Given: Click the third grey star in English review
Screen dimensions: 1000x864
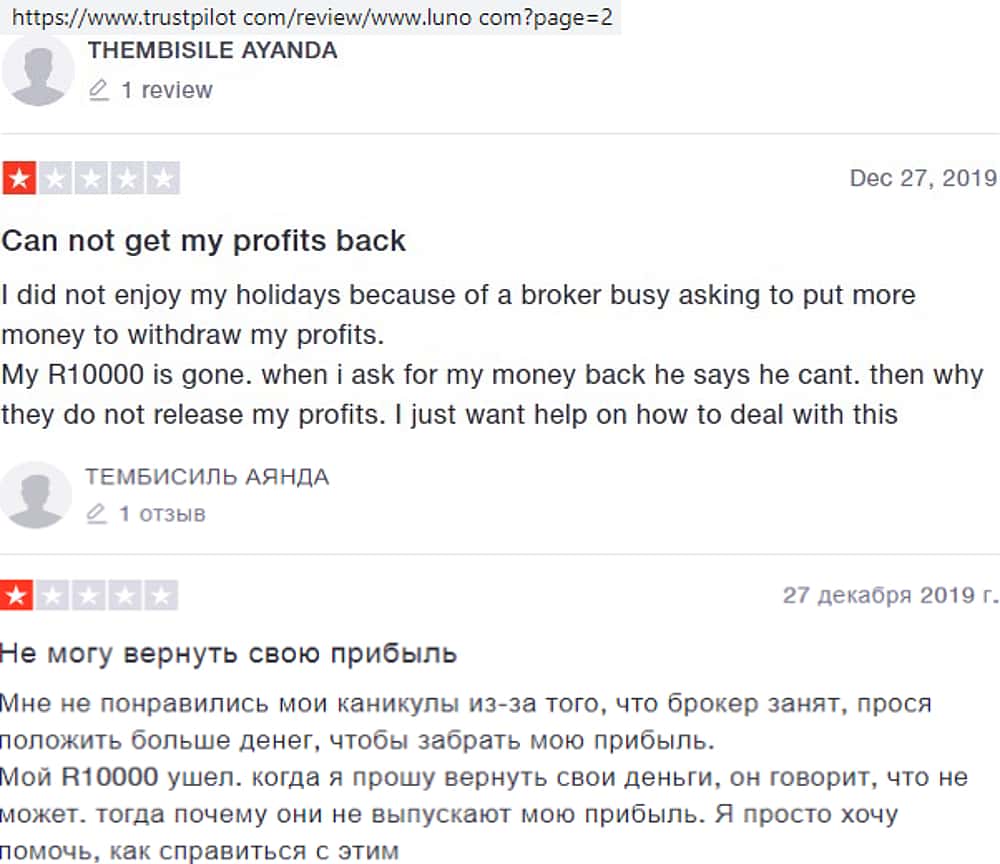Looking at the screenshot, I should [91, 180].
